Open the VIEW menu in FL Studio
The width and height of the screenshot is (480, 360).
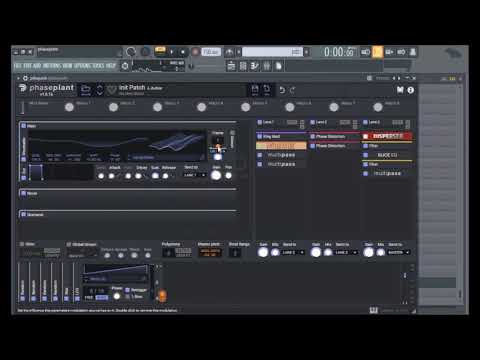click(67, 66)
